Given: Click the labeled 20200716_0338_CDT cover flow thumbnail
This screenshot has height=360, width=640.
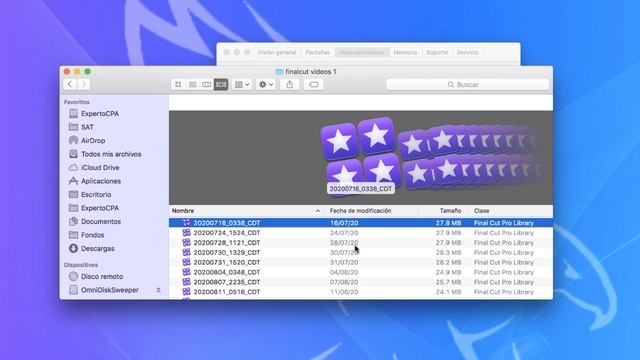Looking at the screenshot, I should pos(360,157).
